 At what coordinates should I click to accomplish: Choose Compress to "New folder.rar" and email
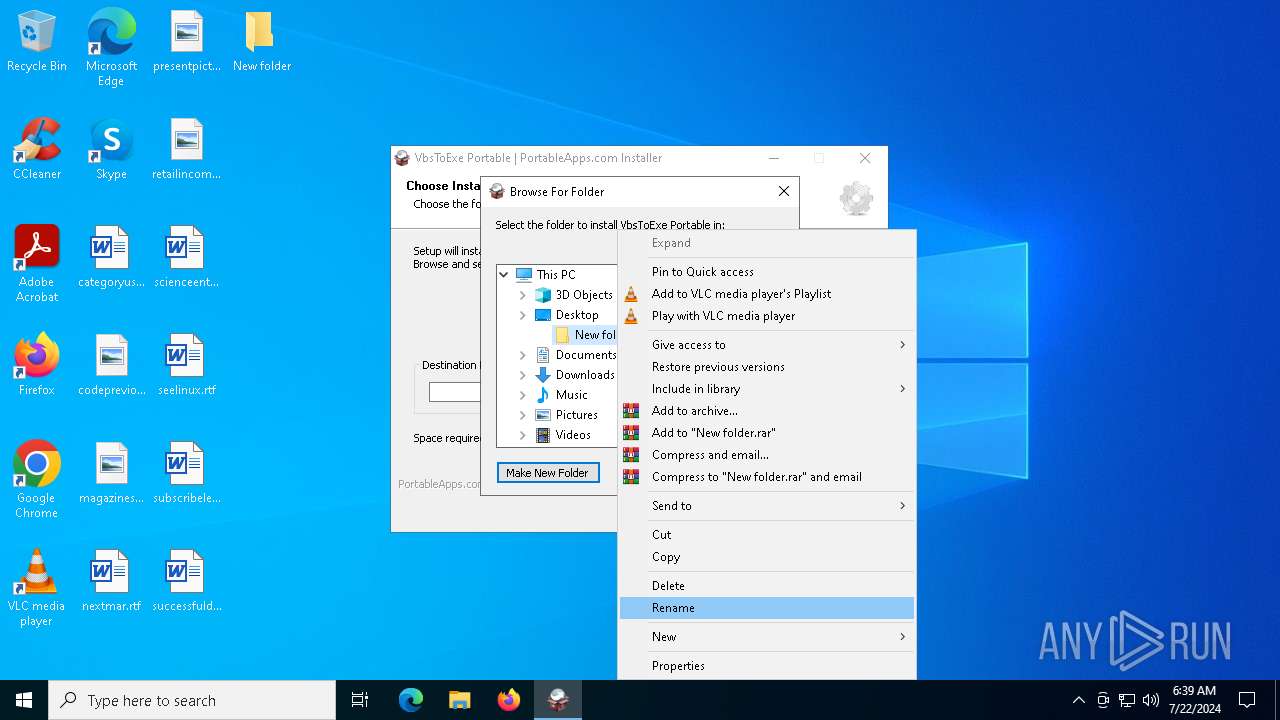767,477
